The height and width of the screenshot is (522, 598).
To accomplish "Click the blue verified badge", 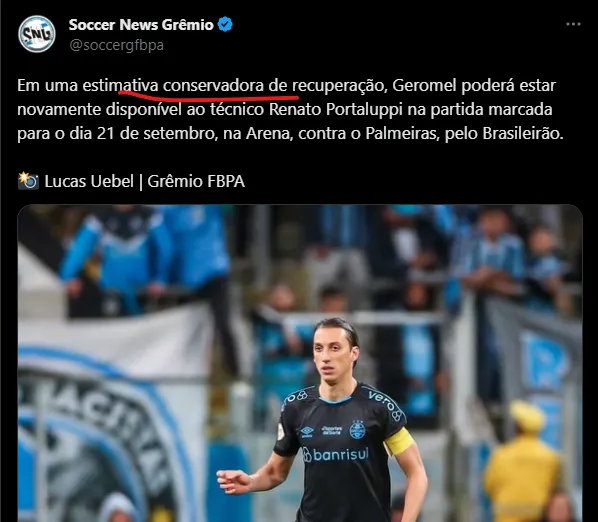I will tap(225, 24).
